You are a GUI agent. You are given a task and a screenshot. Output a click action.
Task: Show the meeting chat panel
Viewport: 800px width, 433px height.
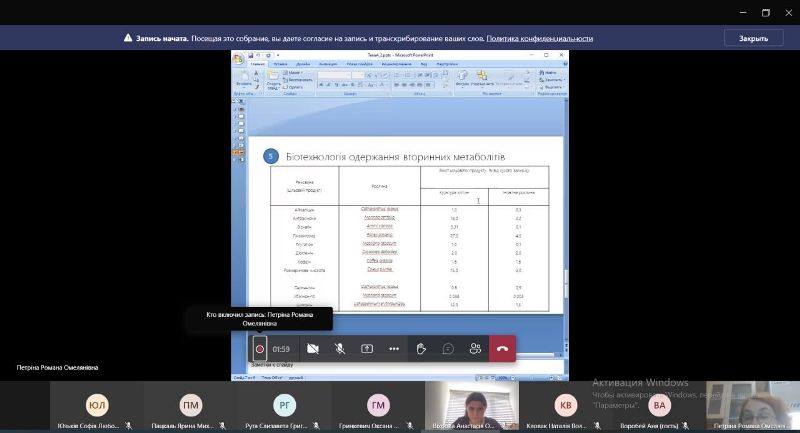click(448, 349)
